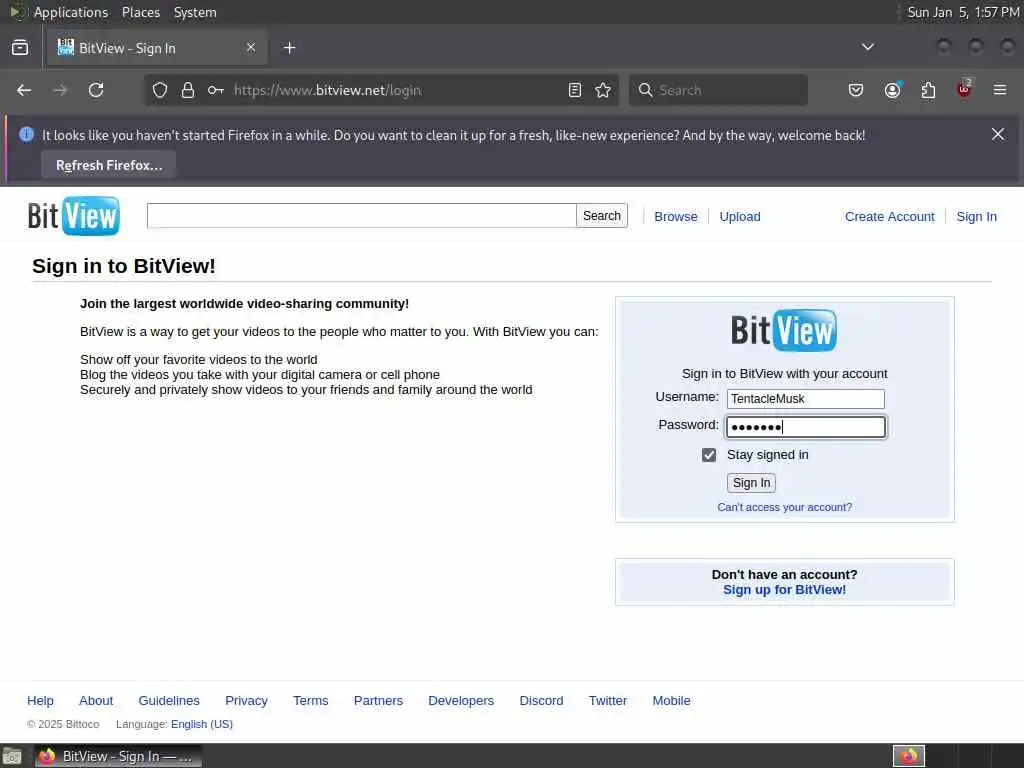This screenshot has height=768, width=1024.
Task: Open Browse in the BitView header
Action: tap(676, 217)
